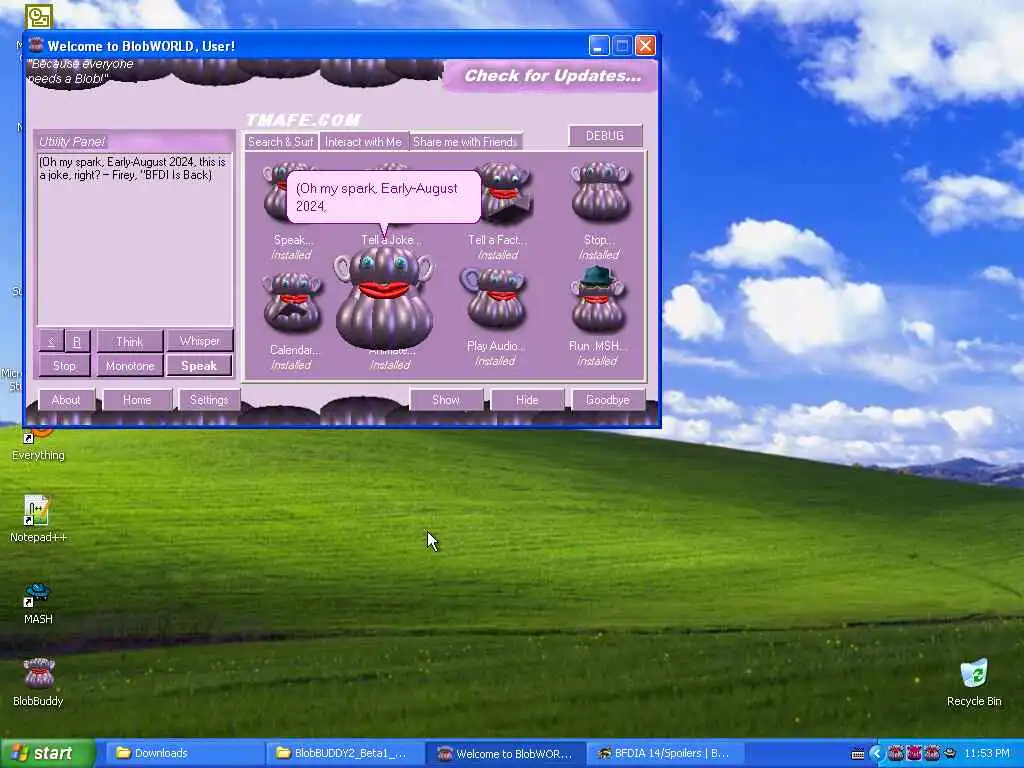Click the DEBUG button
1024x768 pixels.
(605, 136)
